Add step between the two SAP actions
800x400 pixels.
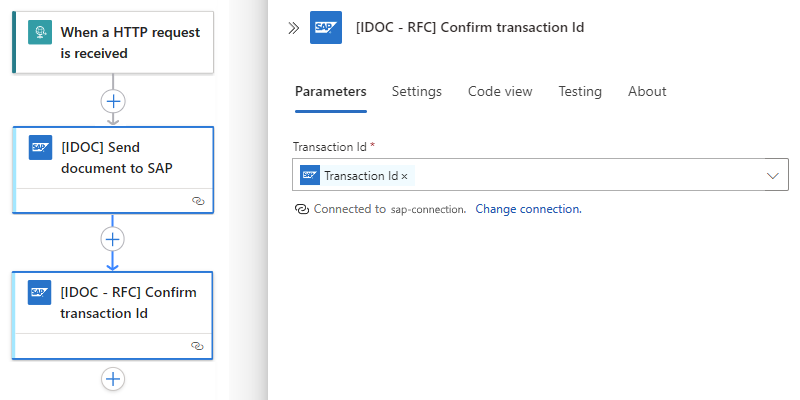pos(113,239)
